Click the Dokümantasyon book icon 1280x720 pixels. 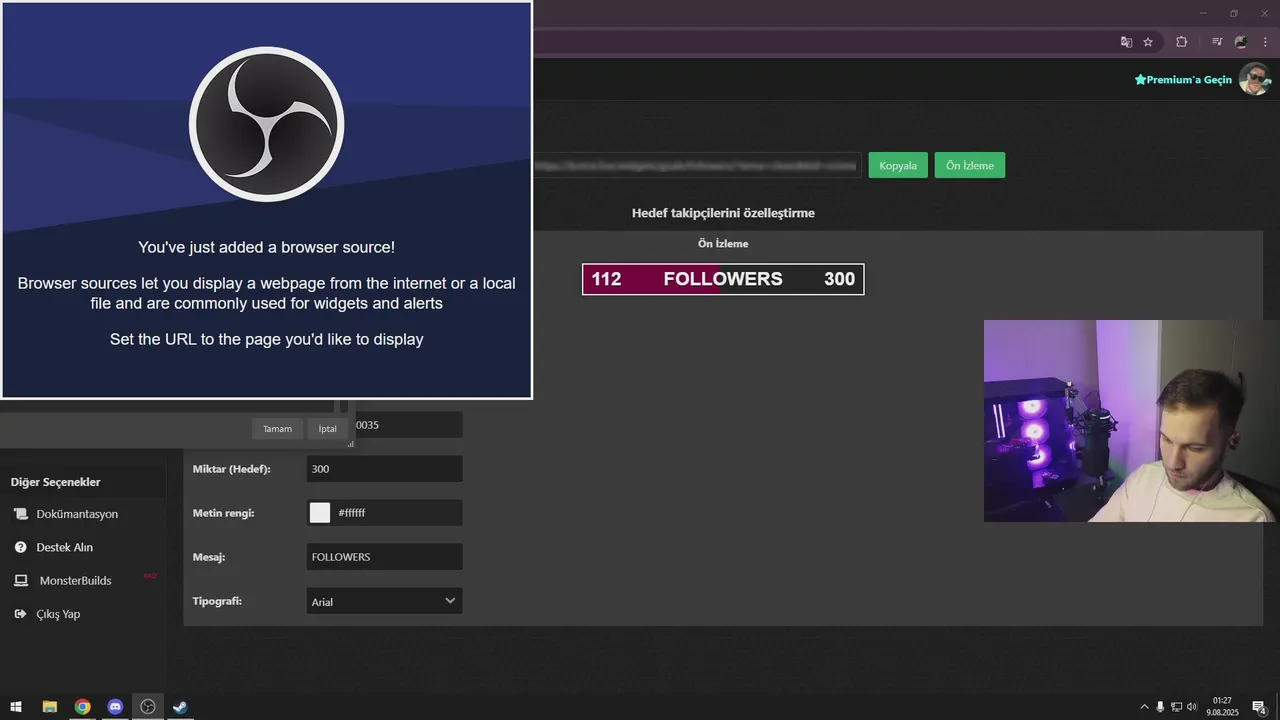click(20, 514)
